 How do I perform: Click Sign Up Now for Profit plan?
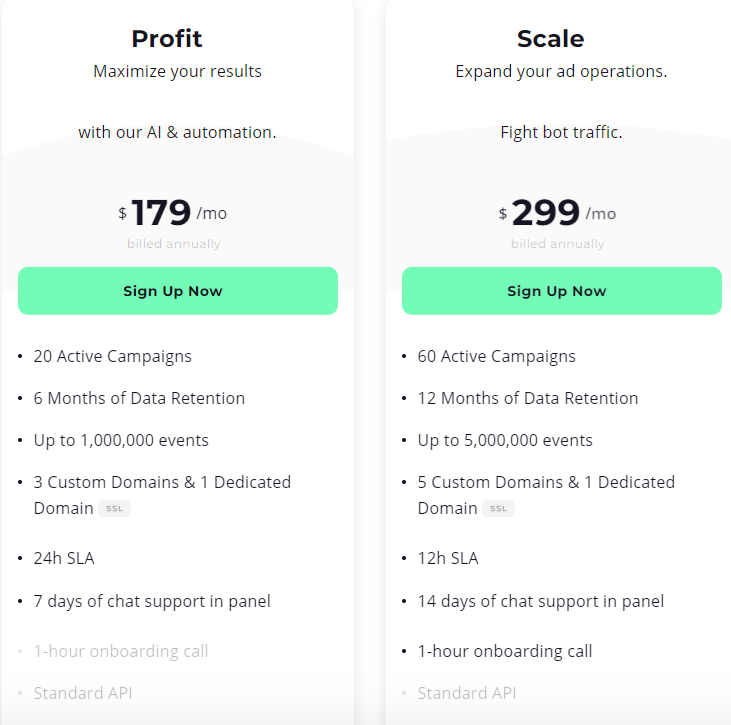tap(173, 291)
